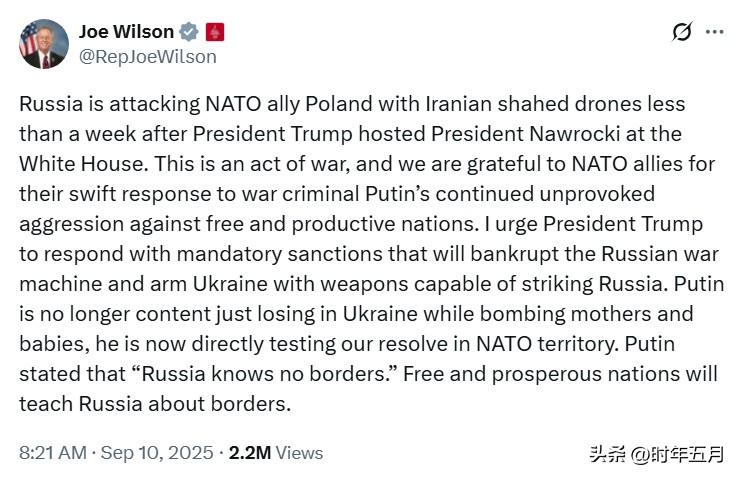The image size is (739, 477).
Task: Click the quoted "Russia knows no borders." text
Action: click(x=264, y=374)
